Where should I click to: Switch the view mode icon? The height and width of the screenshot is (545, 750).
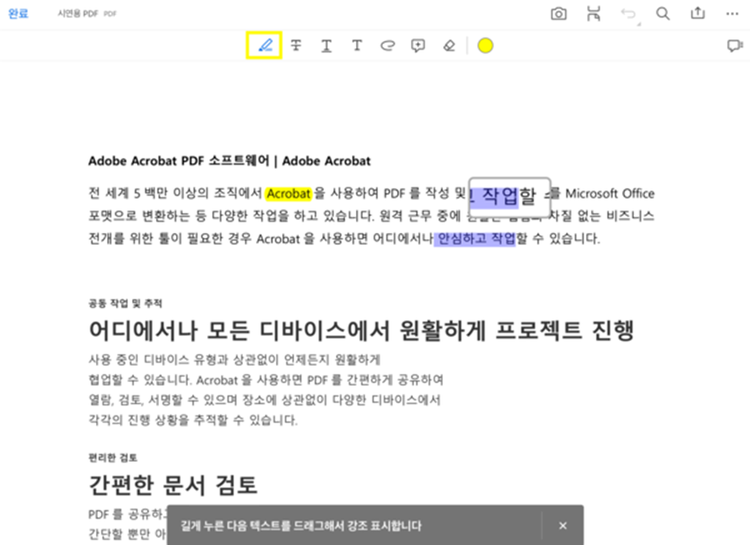pos(593,13)
